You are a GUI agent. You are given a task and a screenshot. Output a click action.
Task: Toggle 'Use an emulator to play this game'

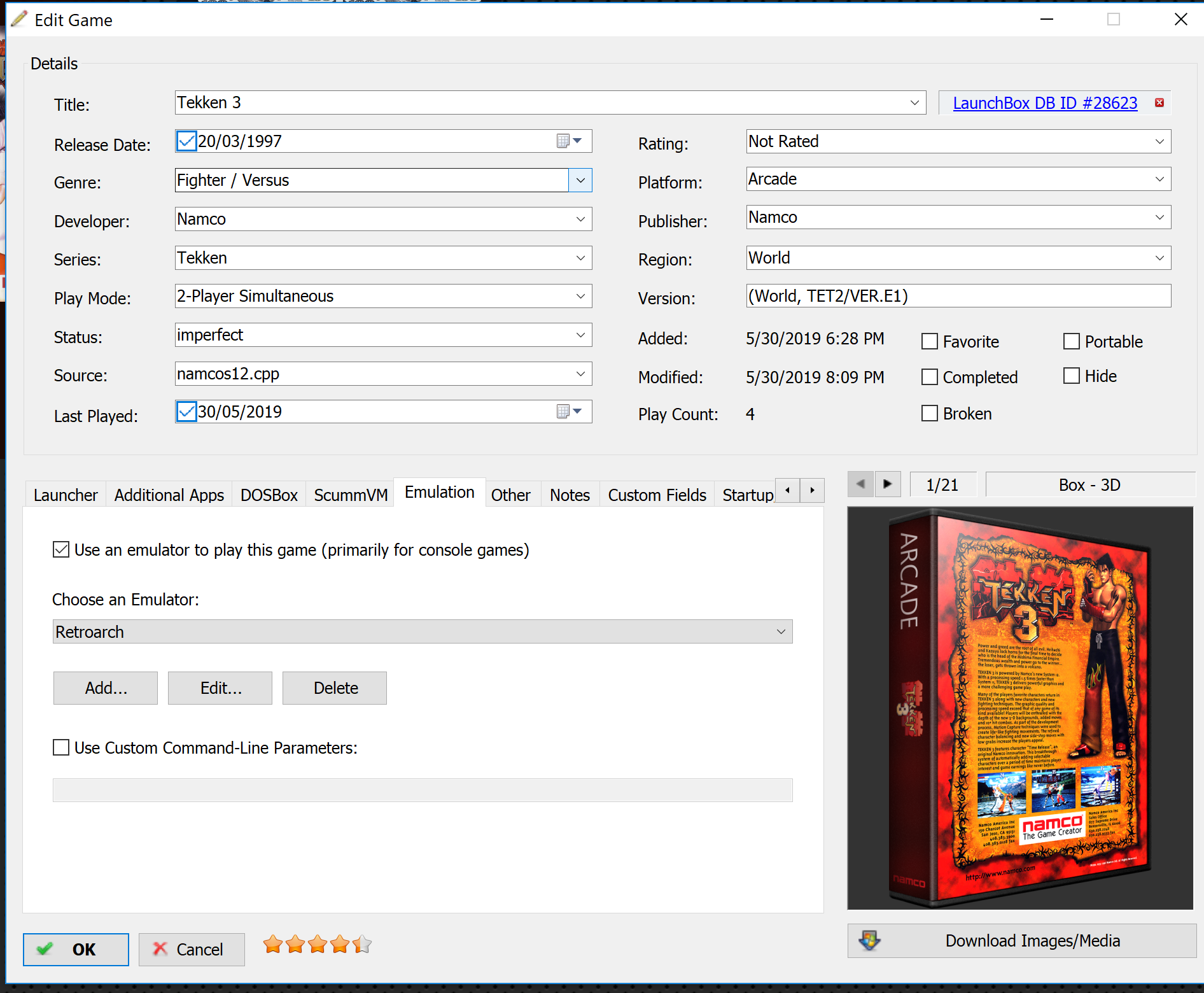[x=61, y=549]
